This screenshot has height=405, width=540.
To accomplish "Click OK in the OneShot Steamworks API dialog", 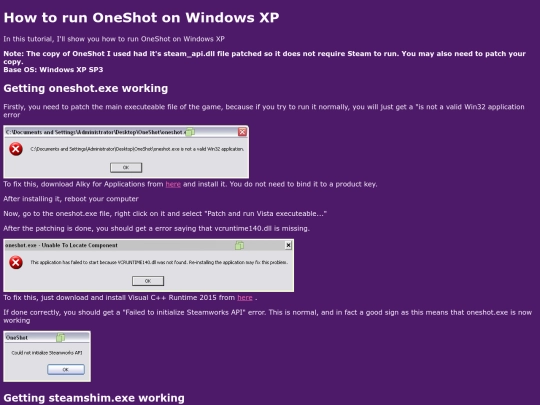I will pos(66,370).
